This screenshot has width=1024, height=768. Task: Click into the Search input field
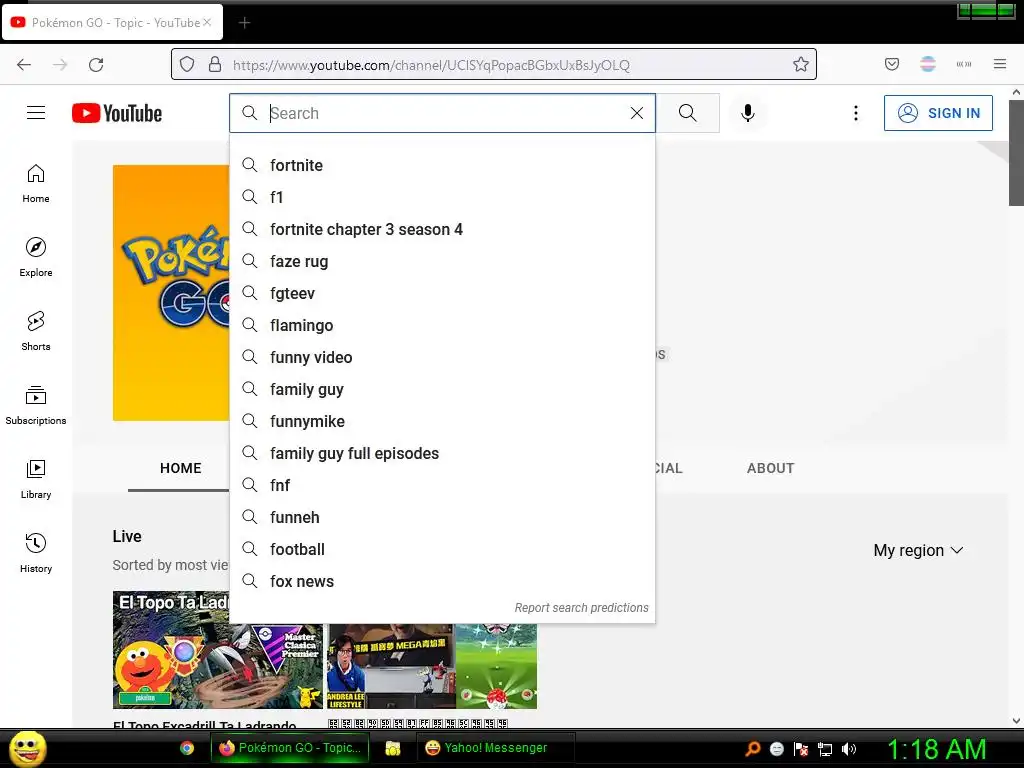click(444, 113)
